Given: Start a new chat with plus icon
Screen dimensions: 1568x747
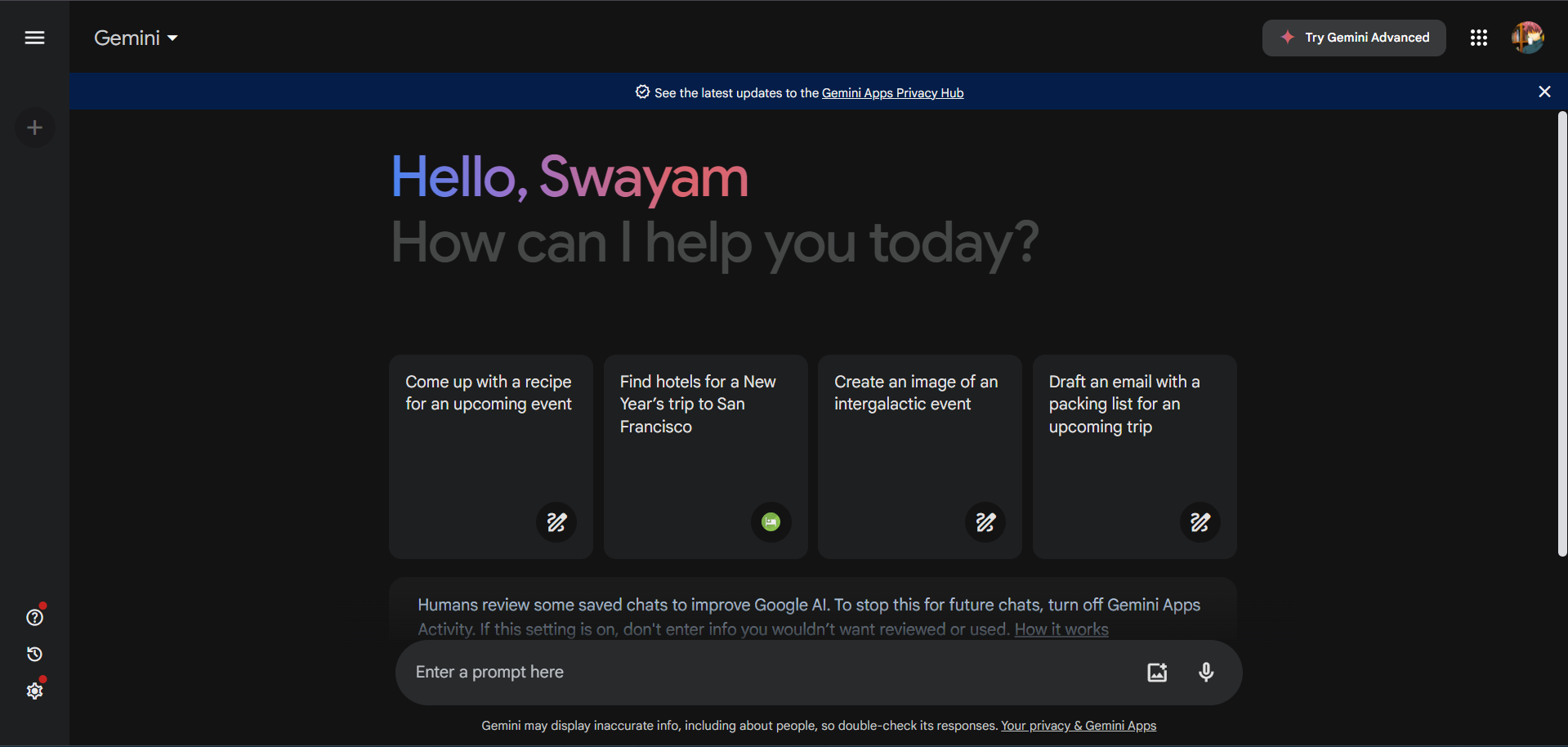Looking at the screenshot, I should (x=34, y=127).
